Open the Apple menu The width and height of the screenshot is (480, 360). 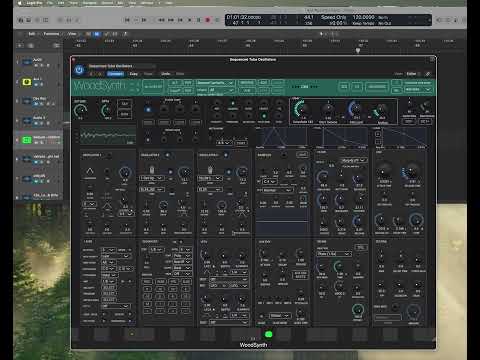coord(19,3)
